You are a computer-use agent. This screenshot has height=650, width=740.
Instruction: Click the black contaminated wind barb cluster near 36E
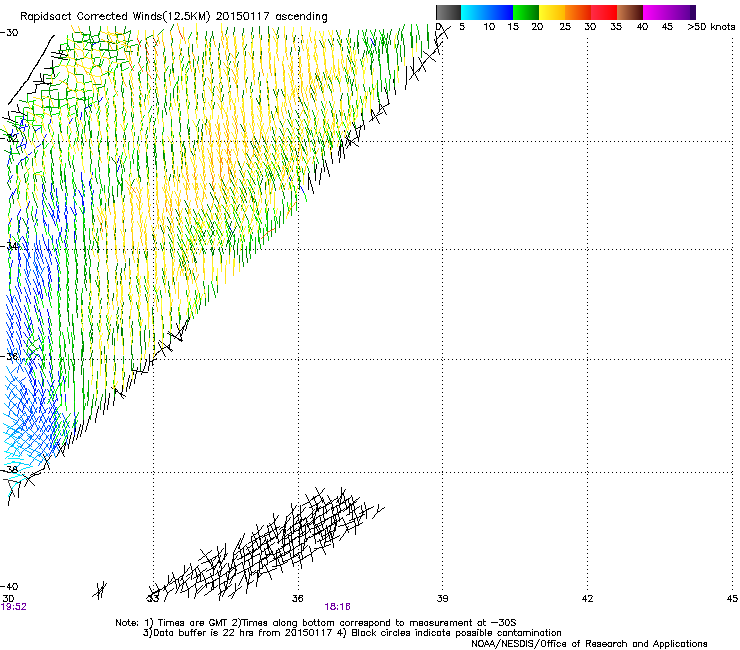(x=267, y=545)
